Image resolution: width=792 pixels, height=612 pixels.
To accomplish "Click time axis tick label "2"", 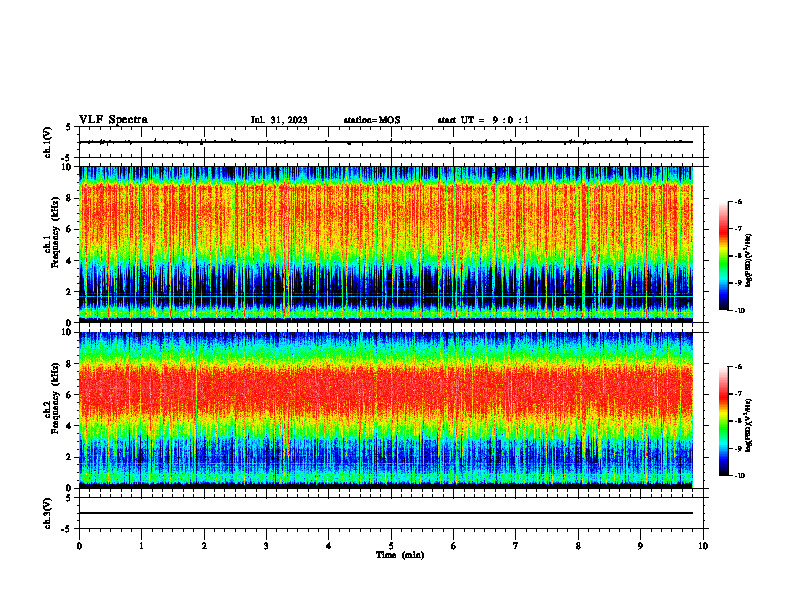I will (204, 546).
